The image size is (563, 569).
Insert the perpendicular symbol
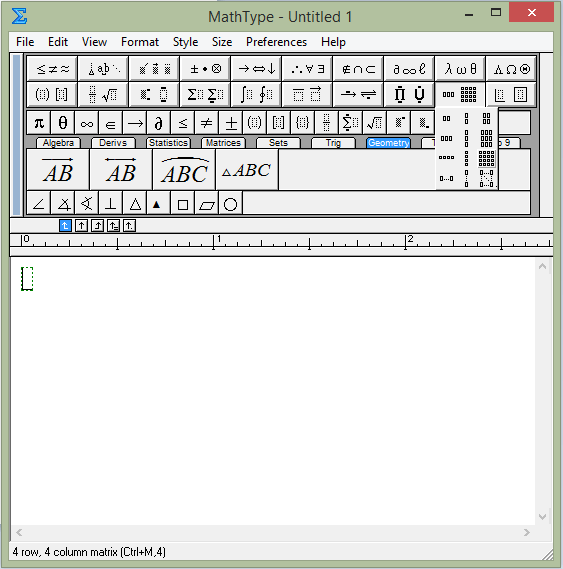coord(110,204)
